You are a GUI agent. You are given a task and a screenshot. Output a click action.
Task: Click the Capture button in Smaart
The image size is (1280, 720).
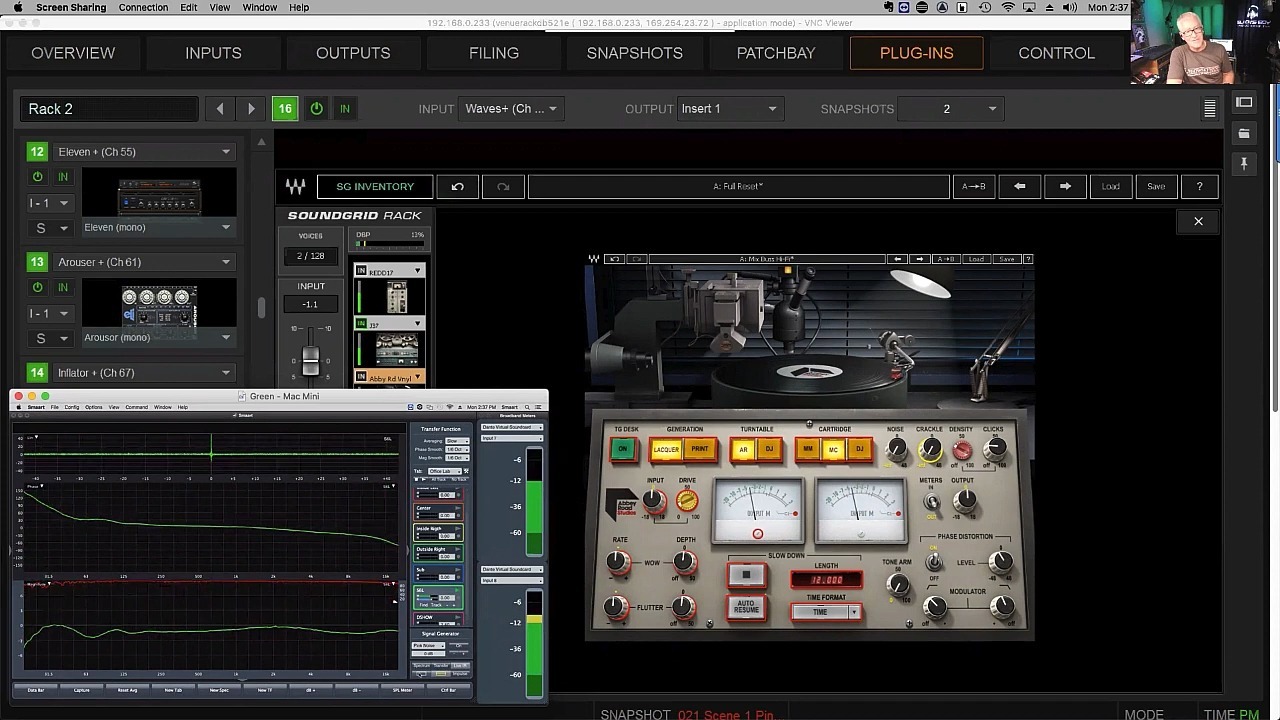(82, 690)
